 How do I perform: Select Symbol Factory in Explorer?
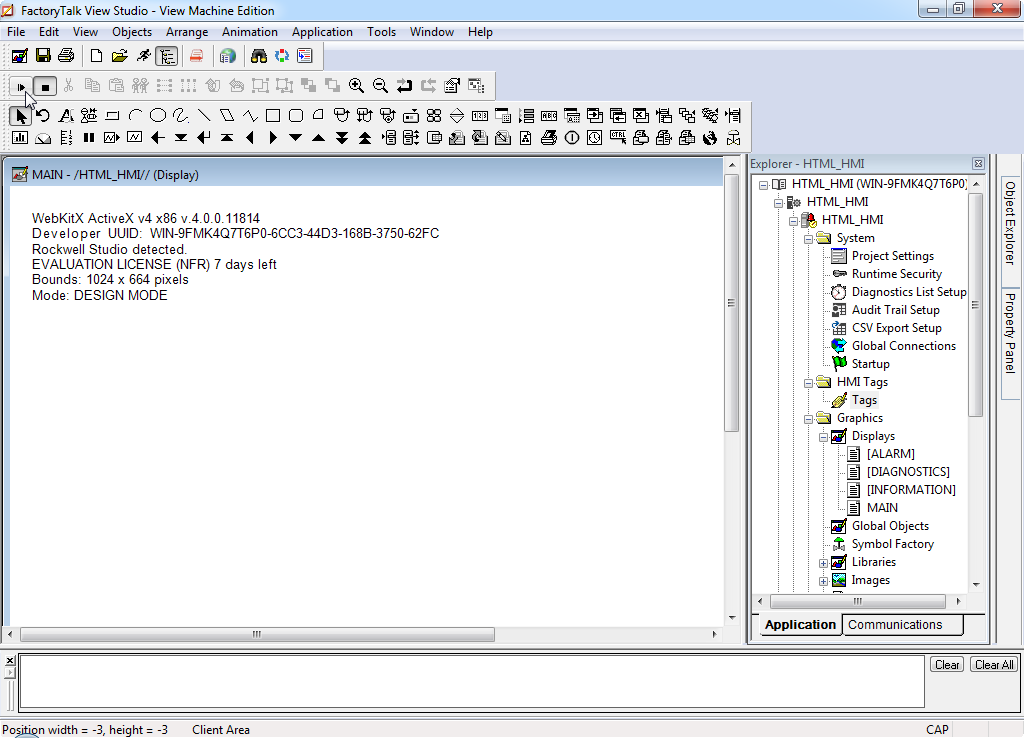[892, 544]
